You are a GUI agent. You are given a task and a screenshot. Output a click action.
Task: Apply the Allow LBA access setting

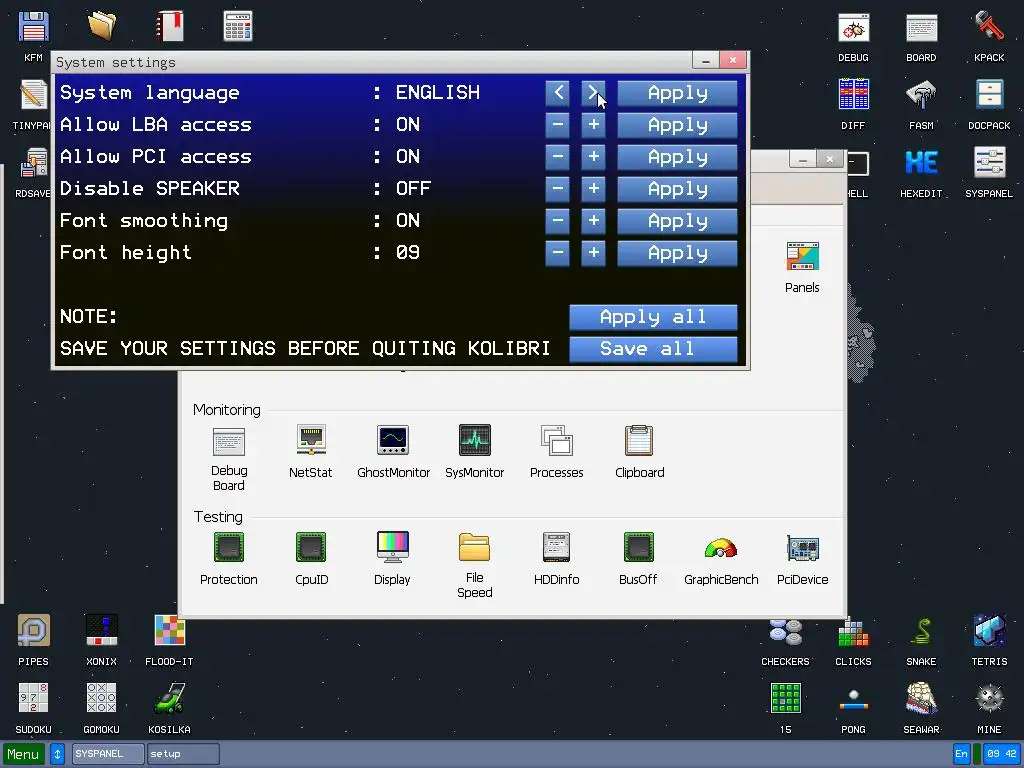coord(677,125)
